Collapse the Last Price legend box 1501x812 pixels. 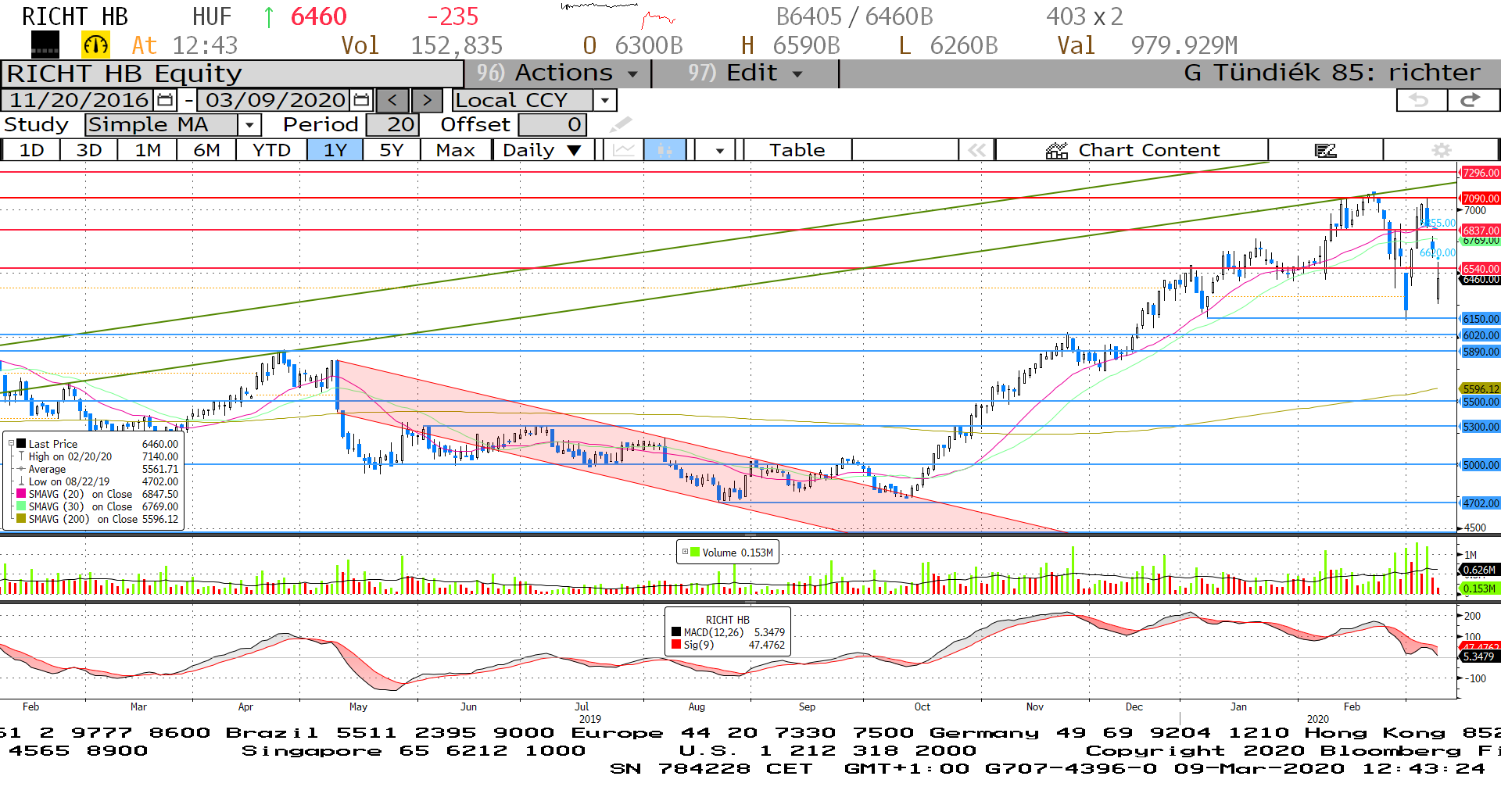[x=11, y=443]
